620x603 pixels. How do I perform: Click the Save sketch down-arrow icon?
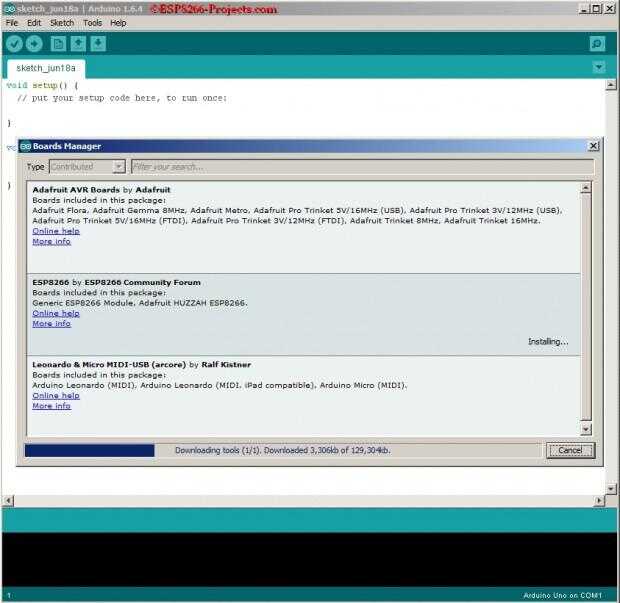[x=98, y=43]
